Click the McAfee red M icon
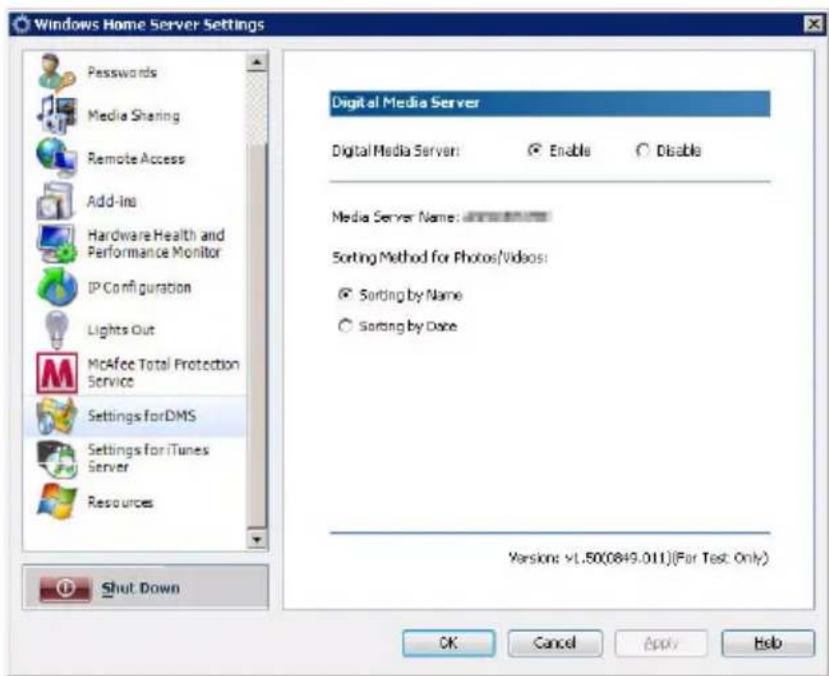The height and width of the screenshot is (676, 829). [57, 373]
